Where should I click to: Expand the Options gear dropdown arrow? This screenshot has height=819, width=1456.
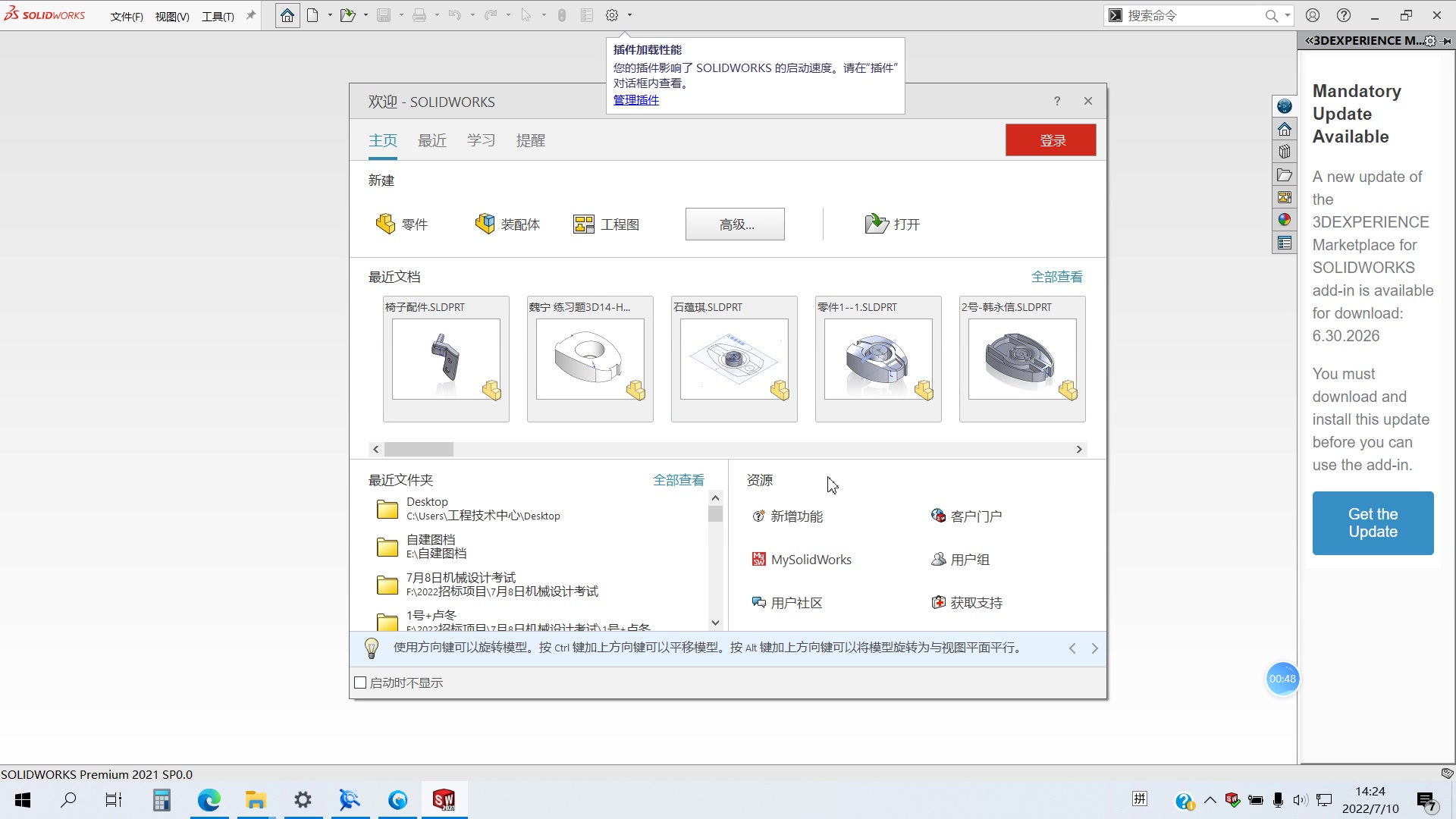[x=631, y=14]
